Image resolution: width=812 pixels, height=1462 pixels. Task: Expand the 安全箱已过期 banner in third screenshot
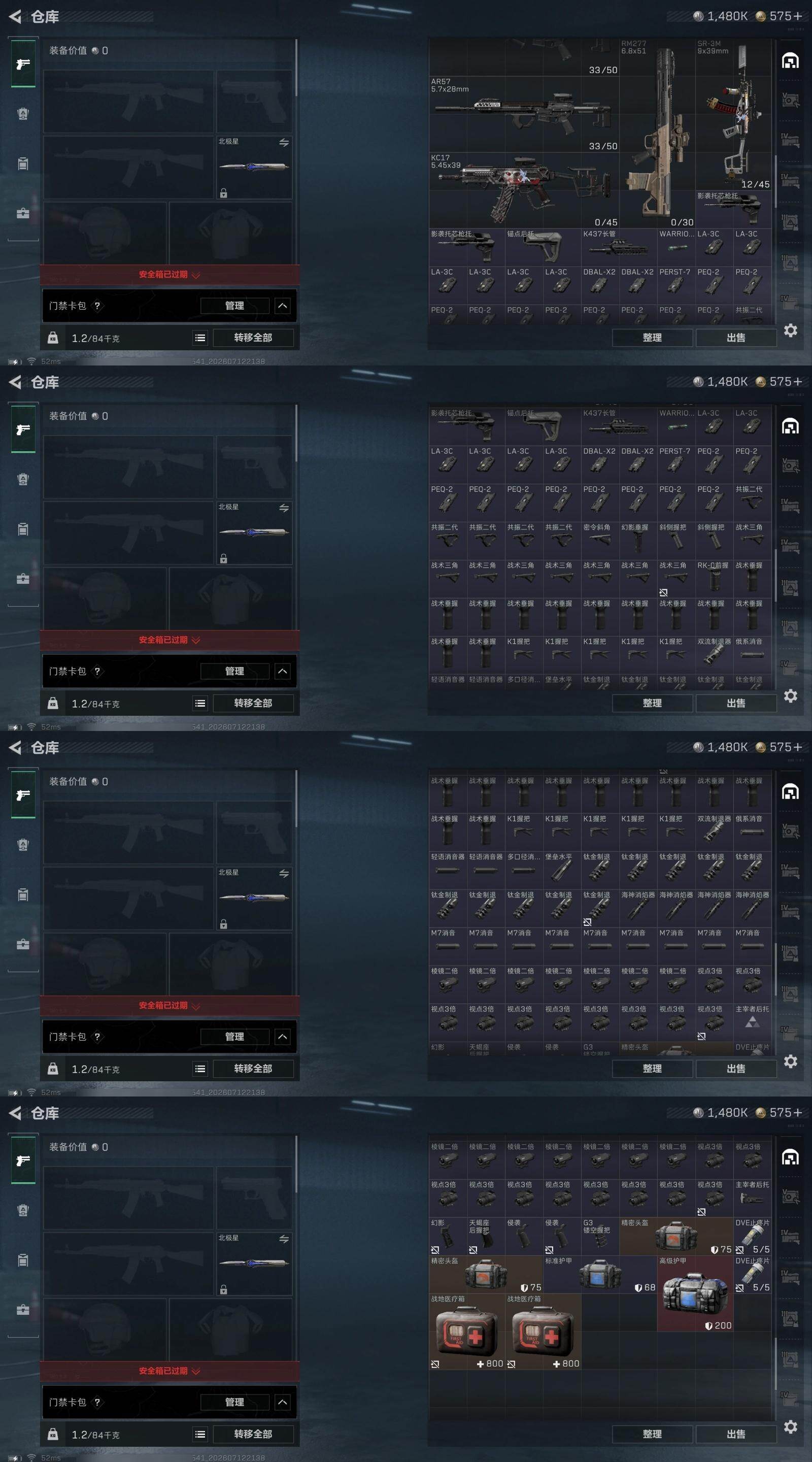click(x=169, y=1006)
